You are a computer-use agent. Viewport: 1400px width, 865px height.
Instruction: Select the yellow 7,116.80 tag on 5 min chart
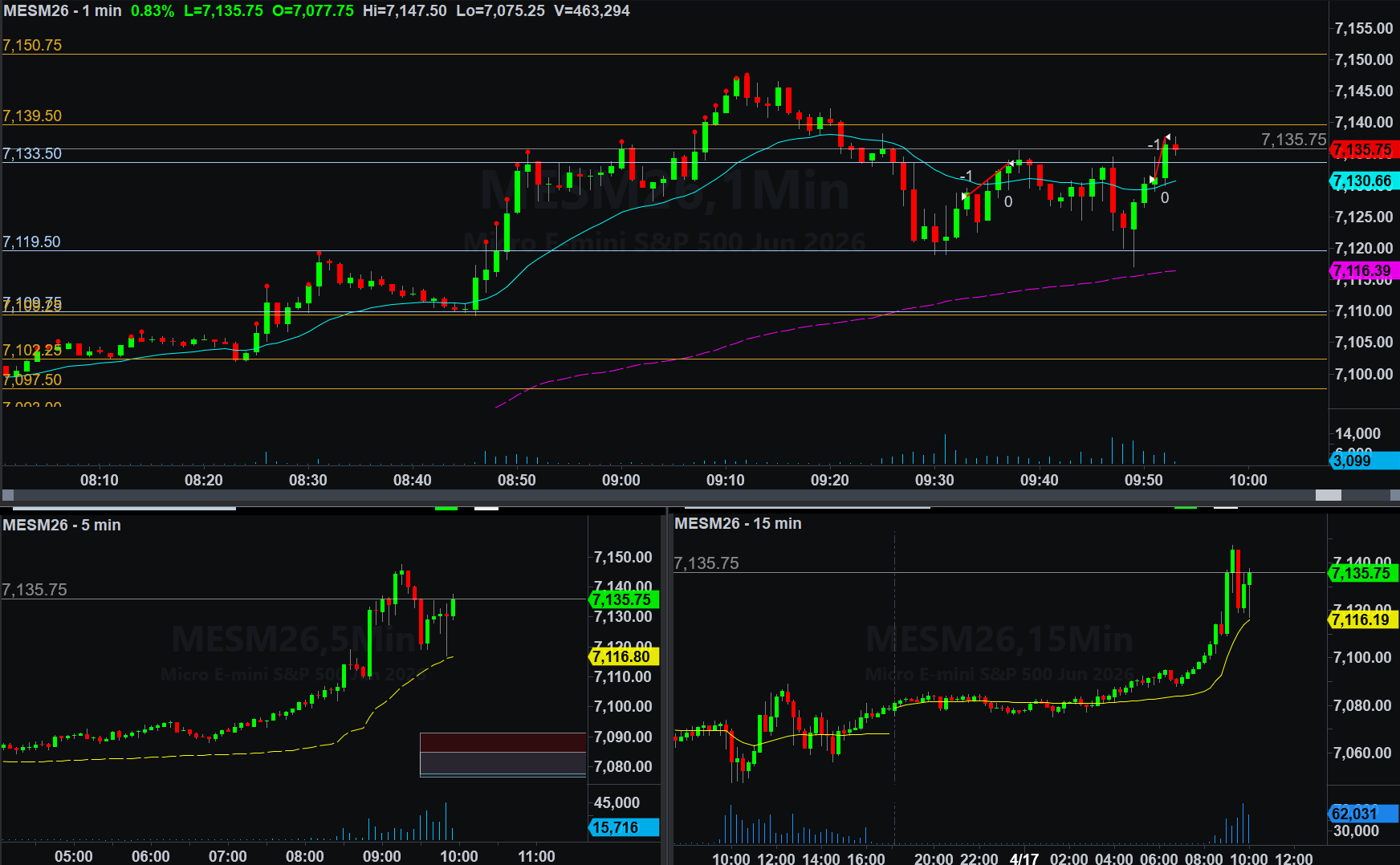click(x=623, y=657)
